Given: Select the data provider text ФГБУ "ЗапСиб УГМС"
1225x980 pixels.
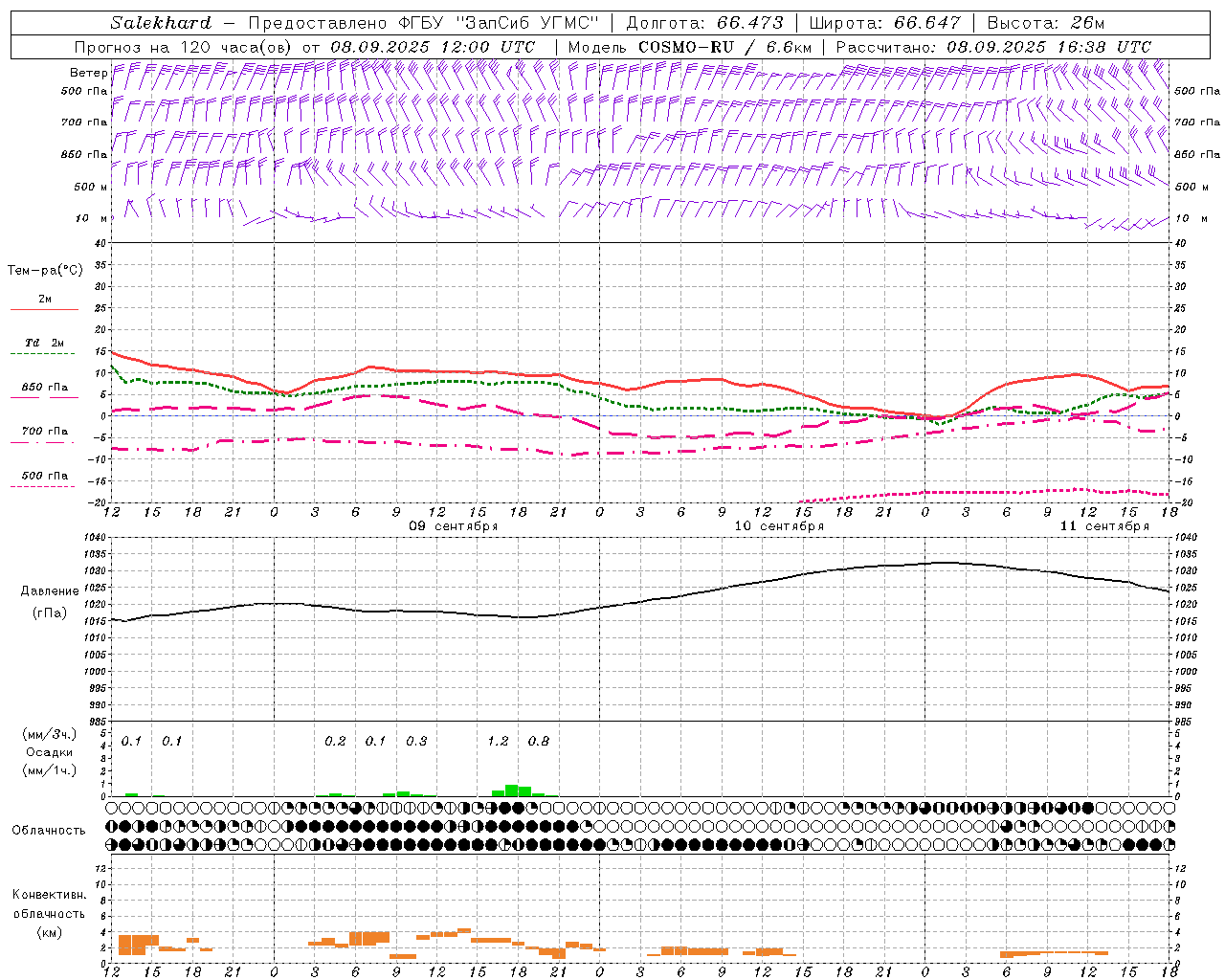Looking at the screenshot, I should [x=498, y=23].
